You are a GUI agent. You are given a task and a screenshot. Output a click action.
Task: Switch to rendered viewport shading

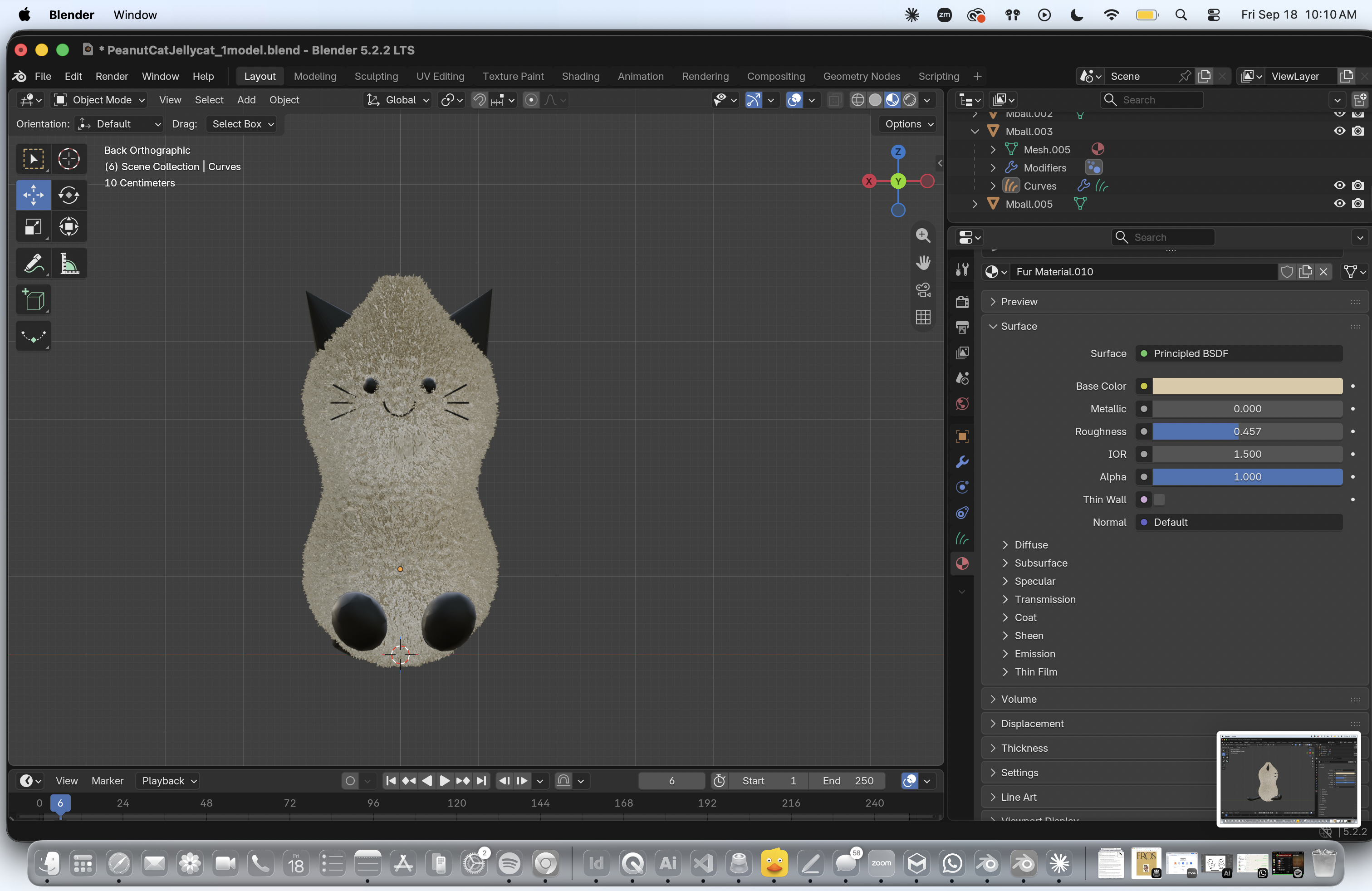coord(910,100)
